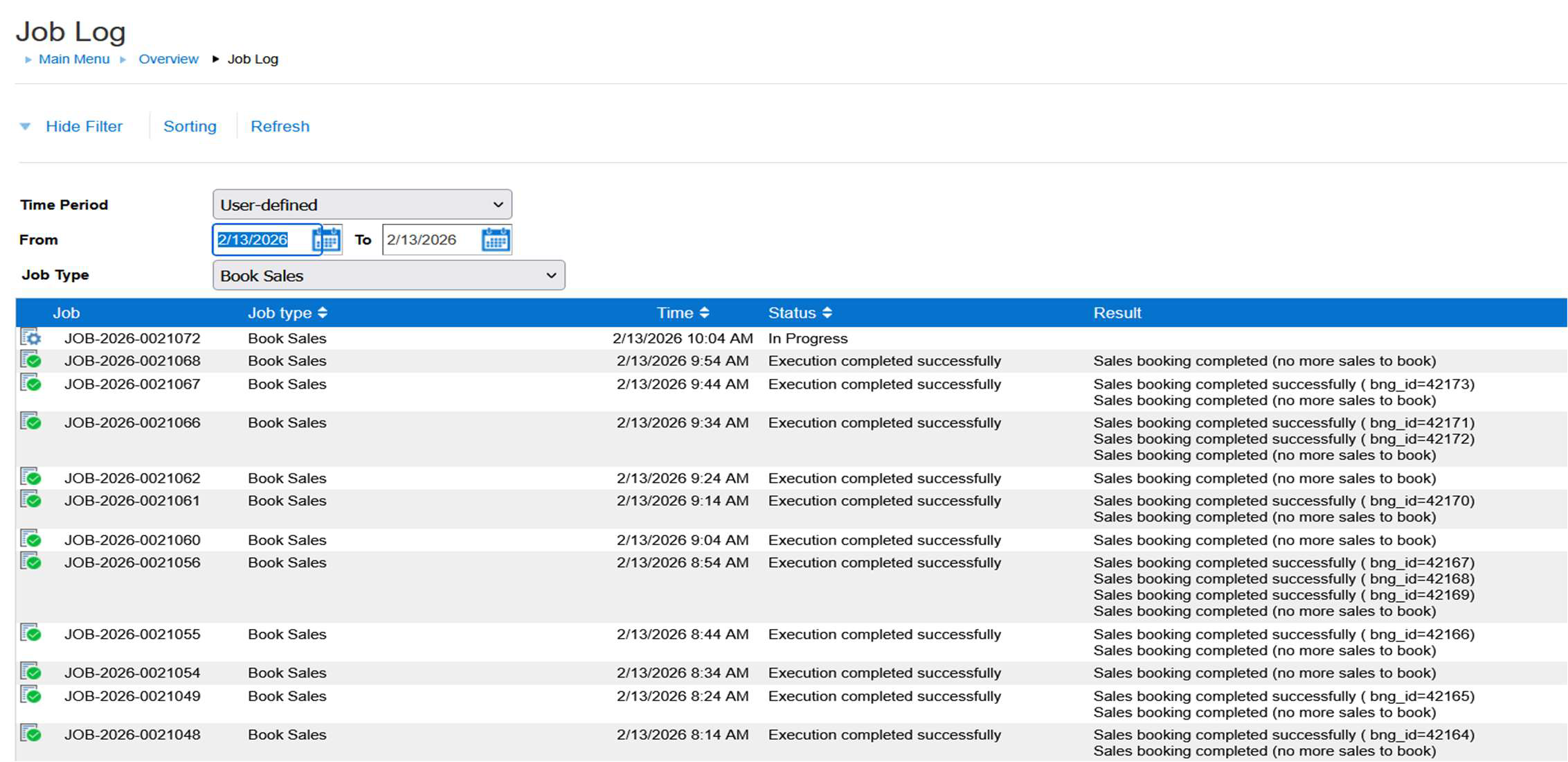Sort by the Time column arrows
The width and height of the screenshot is (1568, 762).
[x=704, y=313]
